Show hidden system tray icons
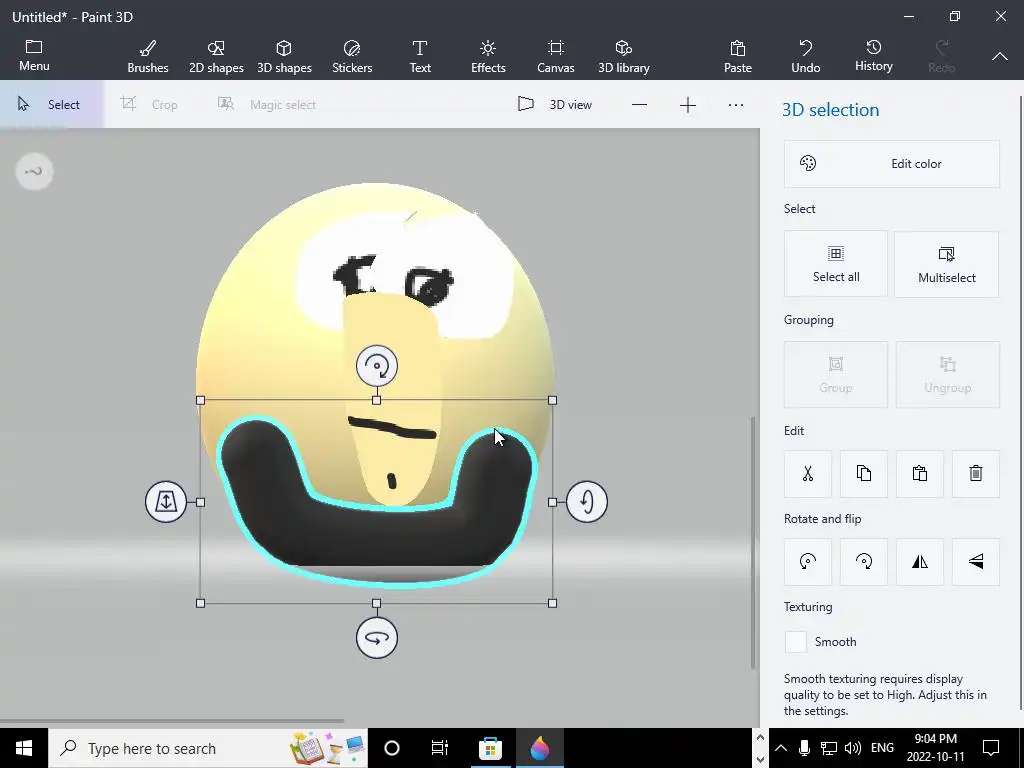Screen dimensions: 1024x768 pos(781,748)
